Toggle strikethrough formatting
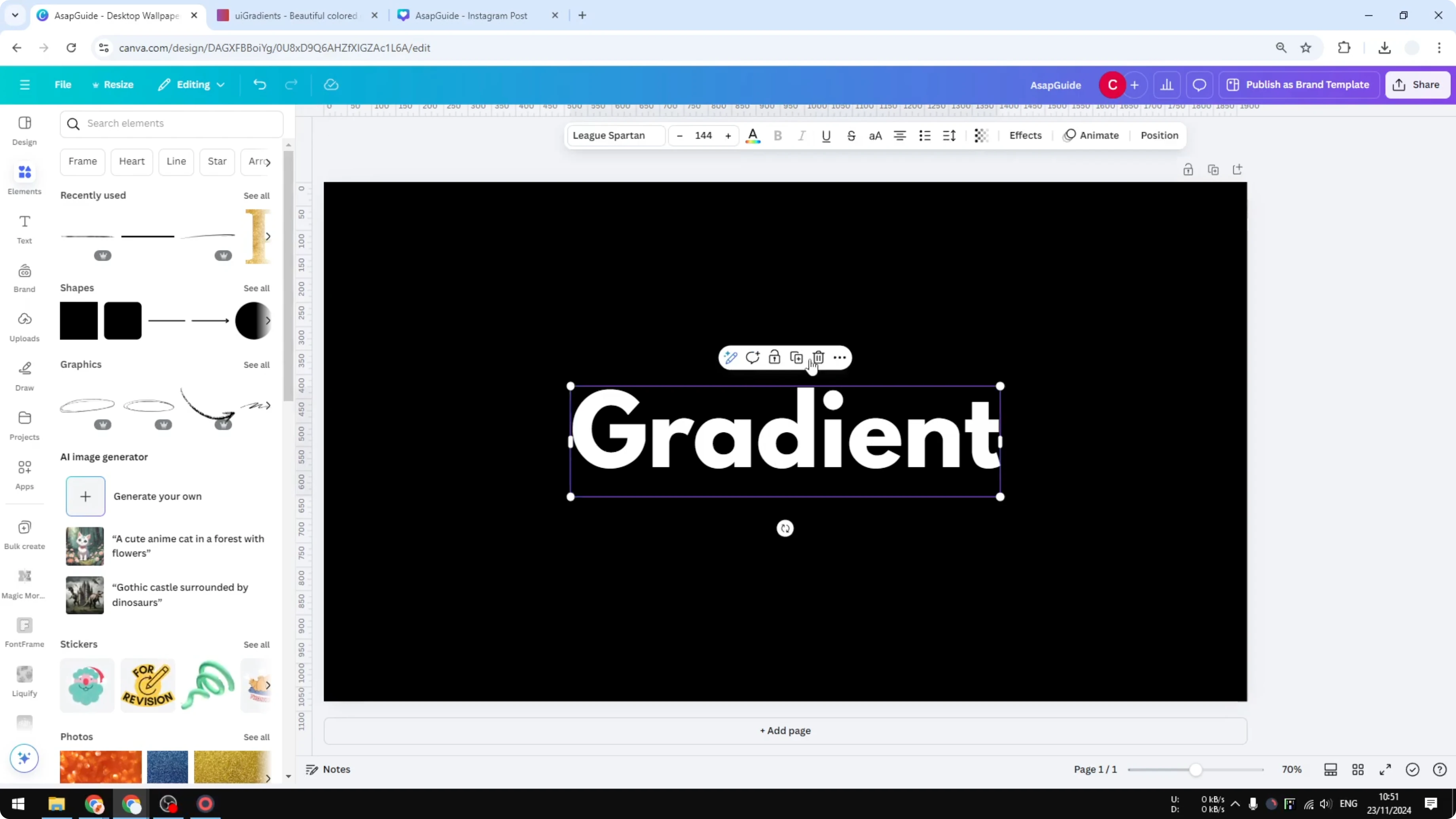 point(851,136)
